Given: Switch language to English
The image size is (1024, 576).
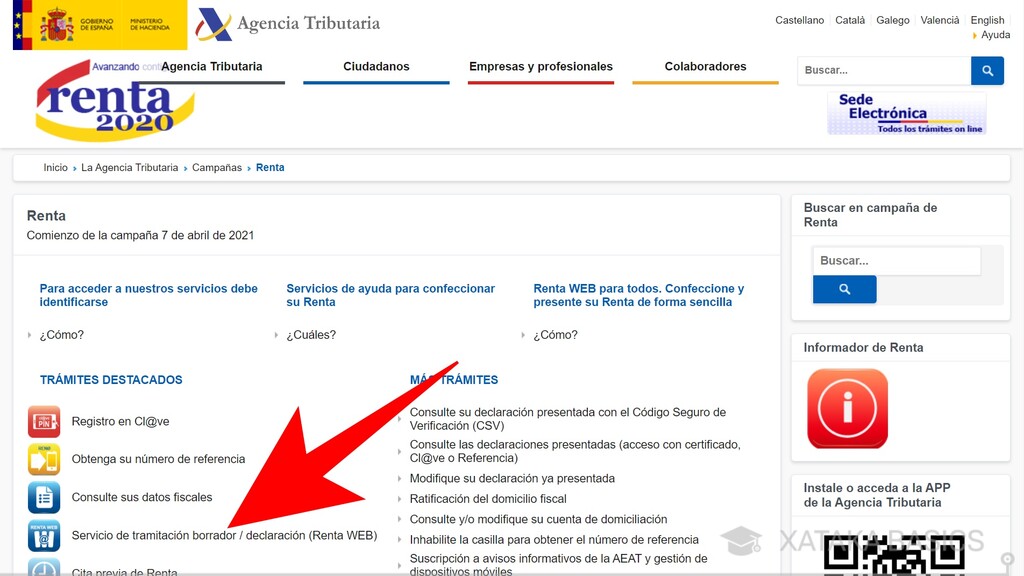Looking at the screenshot, I should pos(987,20).
